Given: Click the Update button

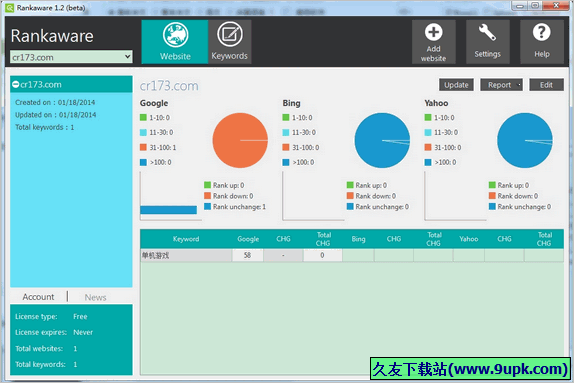Looking at the screenshot, I should coord(456,85).
